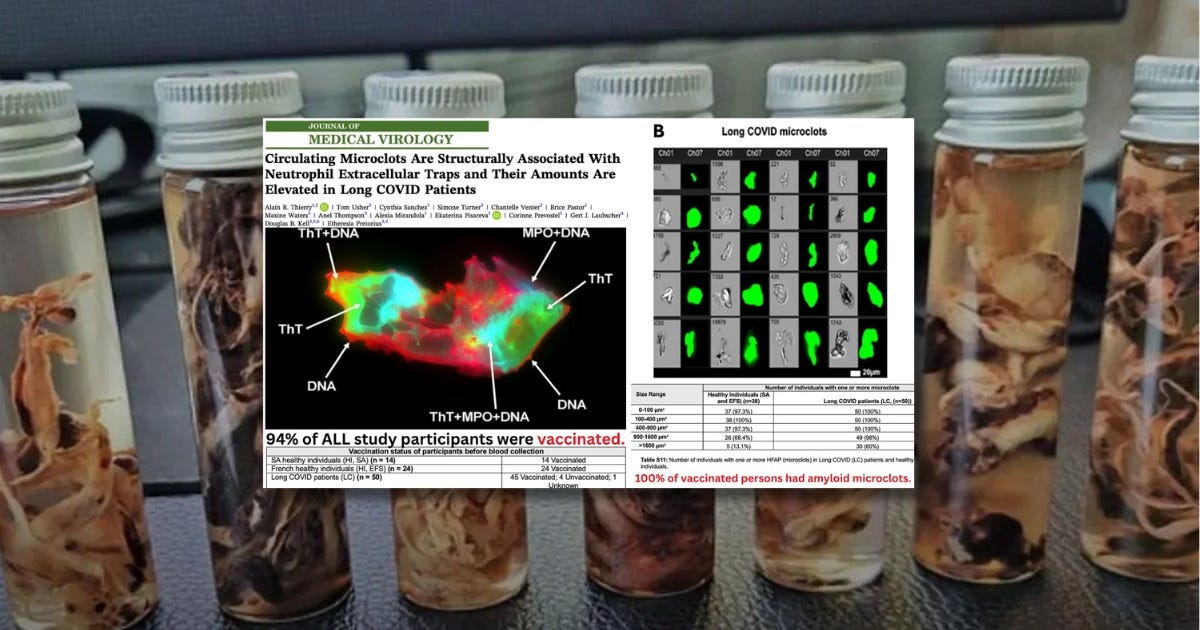Click the '20µm' scale bar label
This screenshot has width=1200, height=630.
pos(871,372)
